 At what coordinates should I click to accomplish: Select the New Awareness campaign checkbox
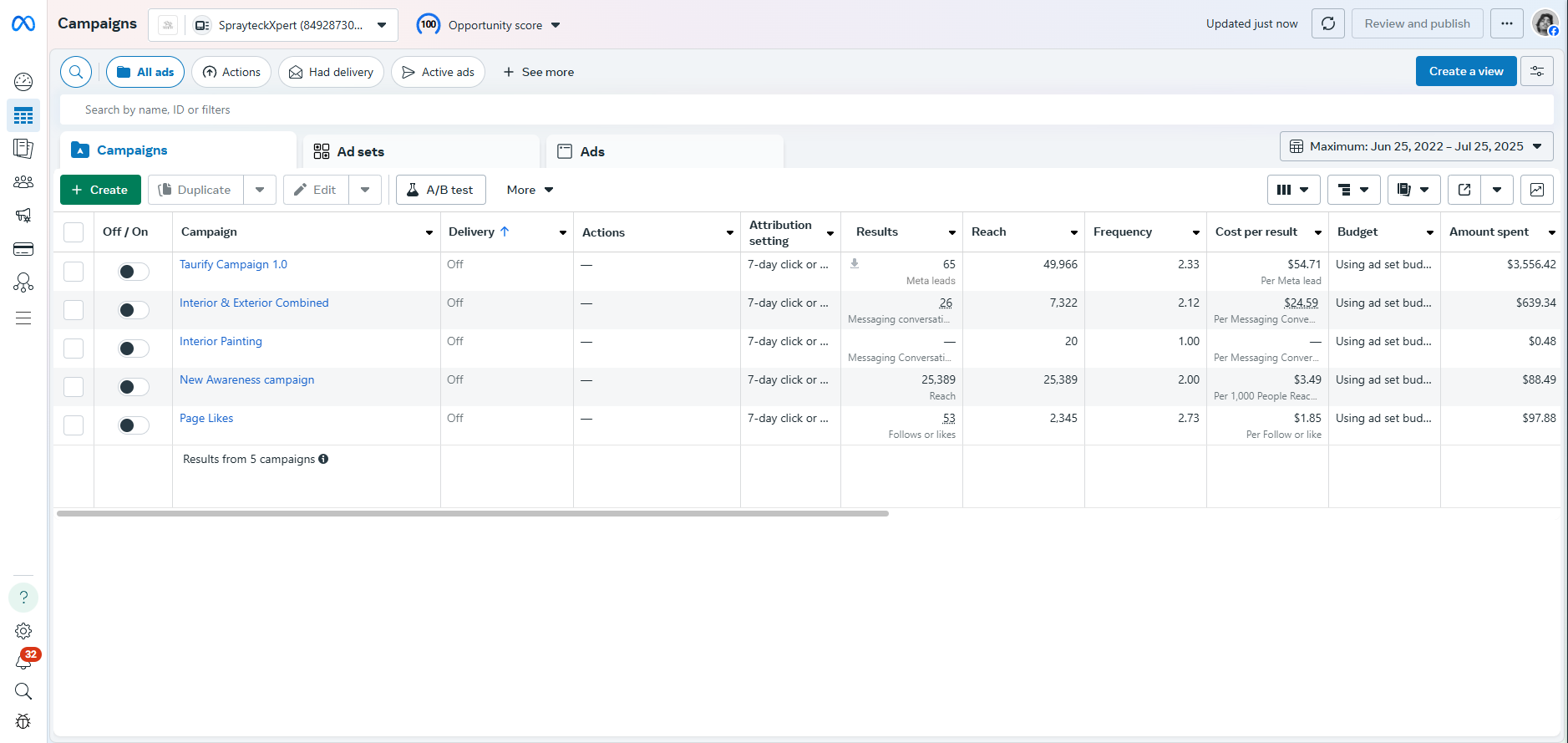(74, 387)
